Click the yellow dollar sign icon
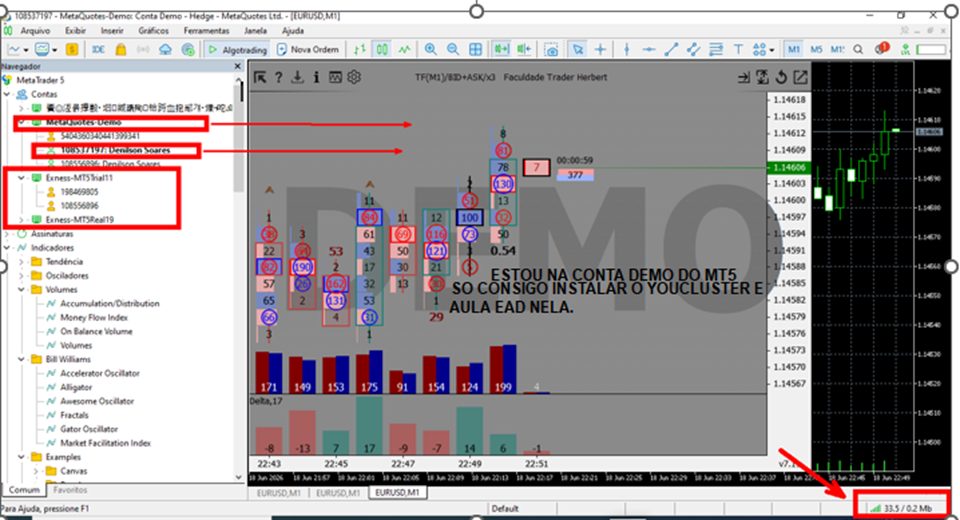Viewport: 960px width, 520px height. pos(72,50)
